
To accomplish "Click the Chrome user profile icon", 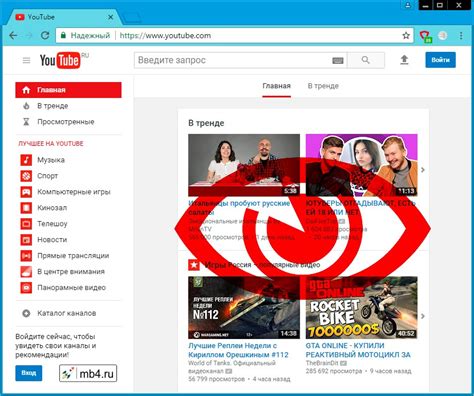I will point(408,5).
